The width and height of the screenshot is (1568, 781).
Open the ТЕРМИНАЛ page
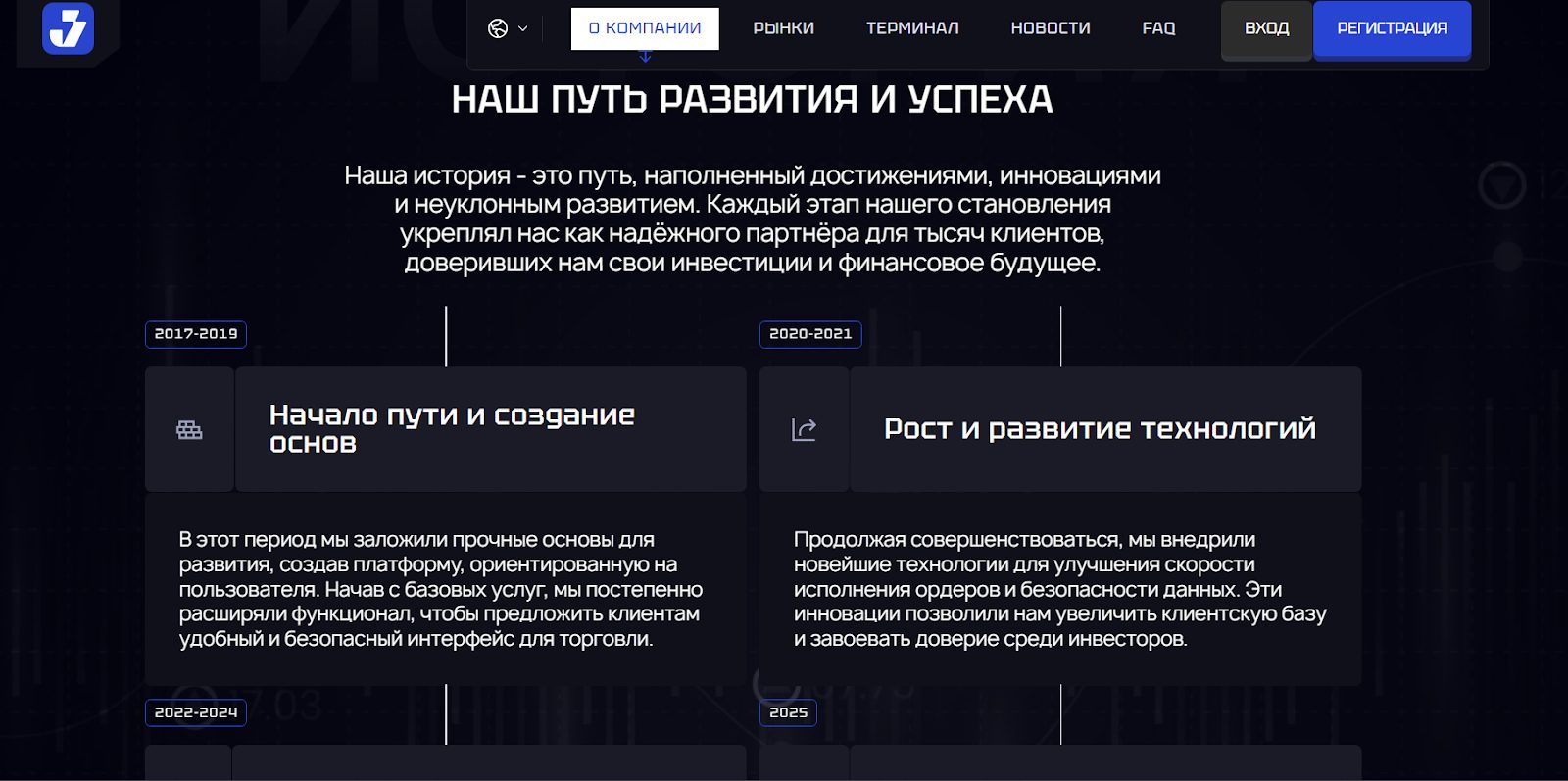912,28
